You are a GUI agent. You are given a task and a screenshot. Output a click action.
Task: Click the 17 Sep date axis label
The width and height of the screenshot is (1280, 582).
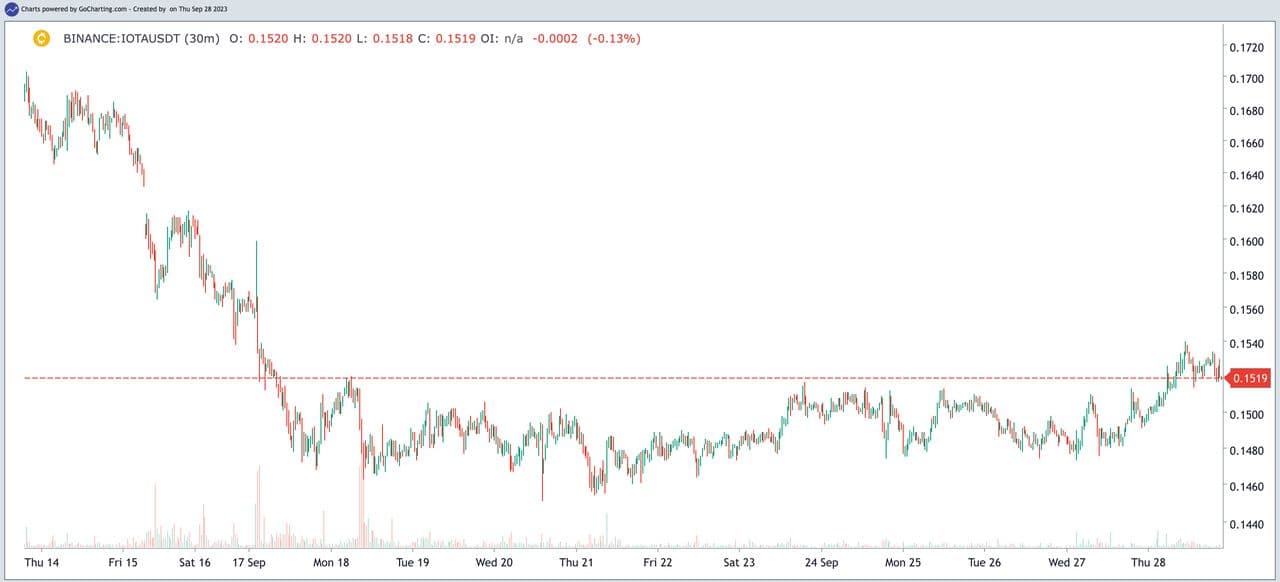click(248, 563)
